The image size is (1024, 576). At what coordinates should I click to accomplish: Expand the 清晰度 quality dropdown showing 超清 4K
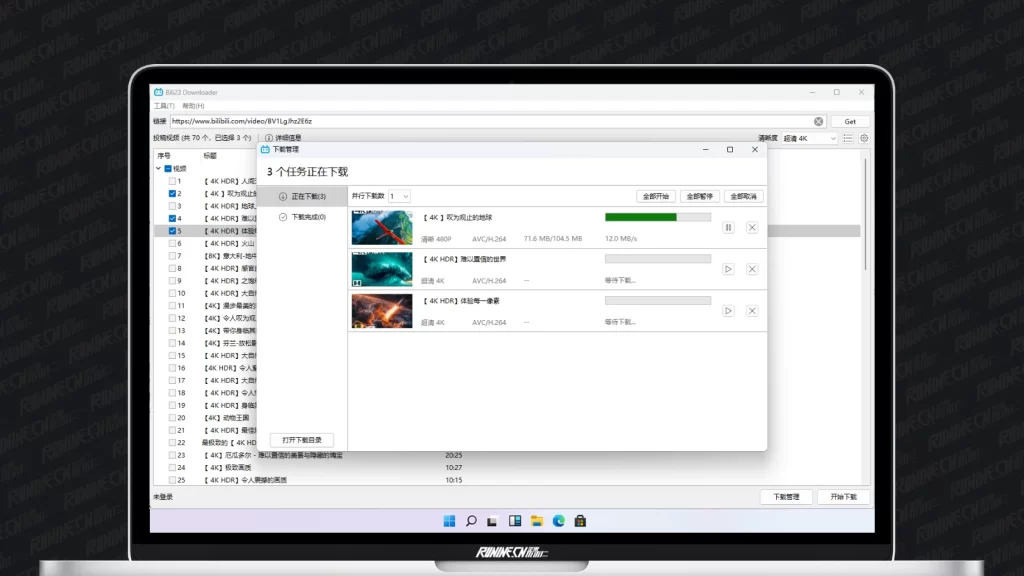[x=810, y=138]
